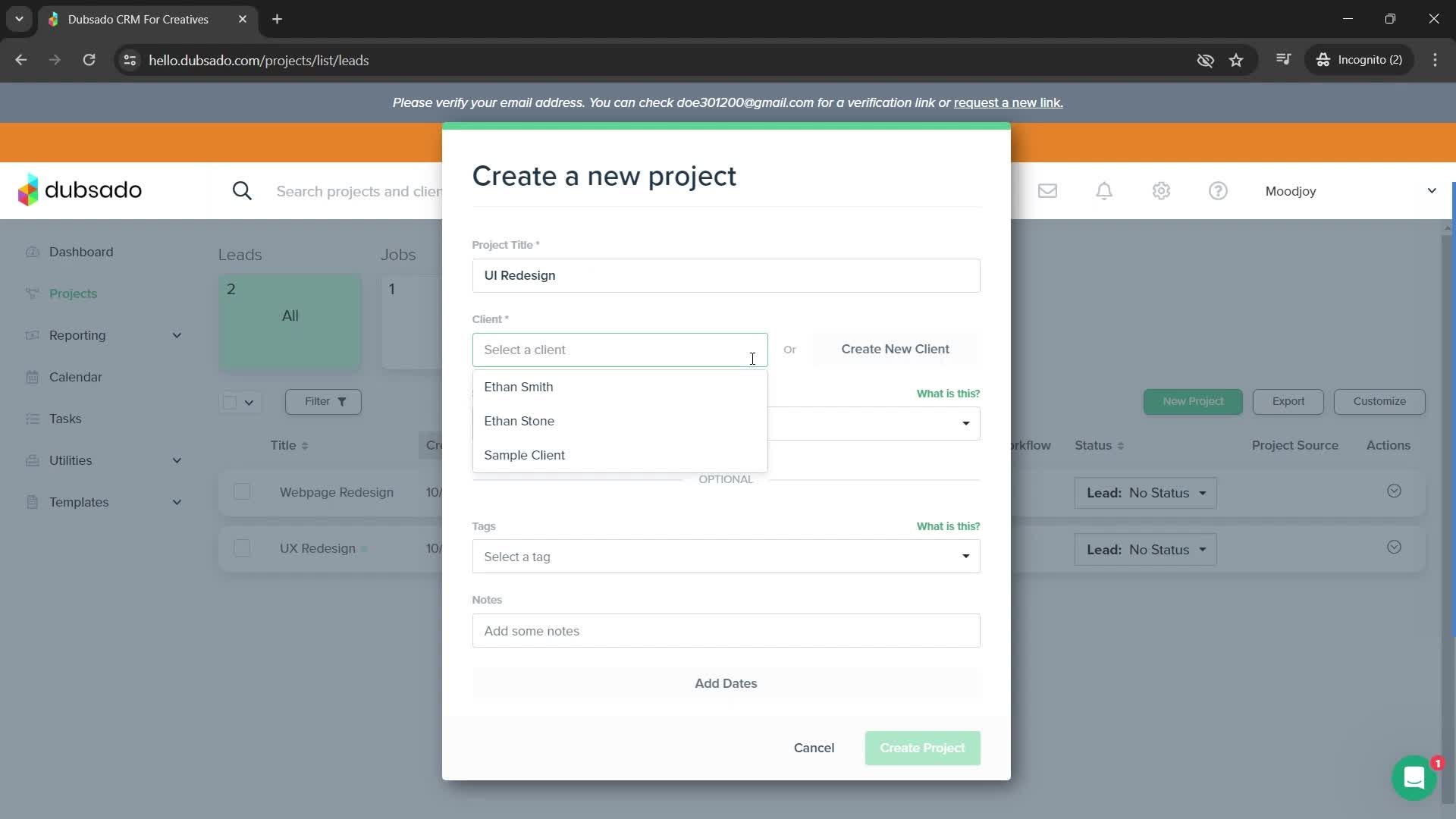Open the Moodjoy account dropdown
This screenshot has height=819, width=1456.
(1350, 191)
